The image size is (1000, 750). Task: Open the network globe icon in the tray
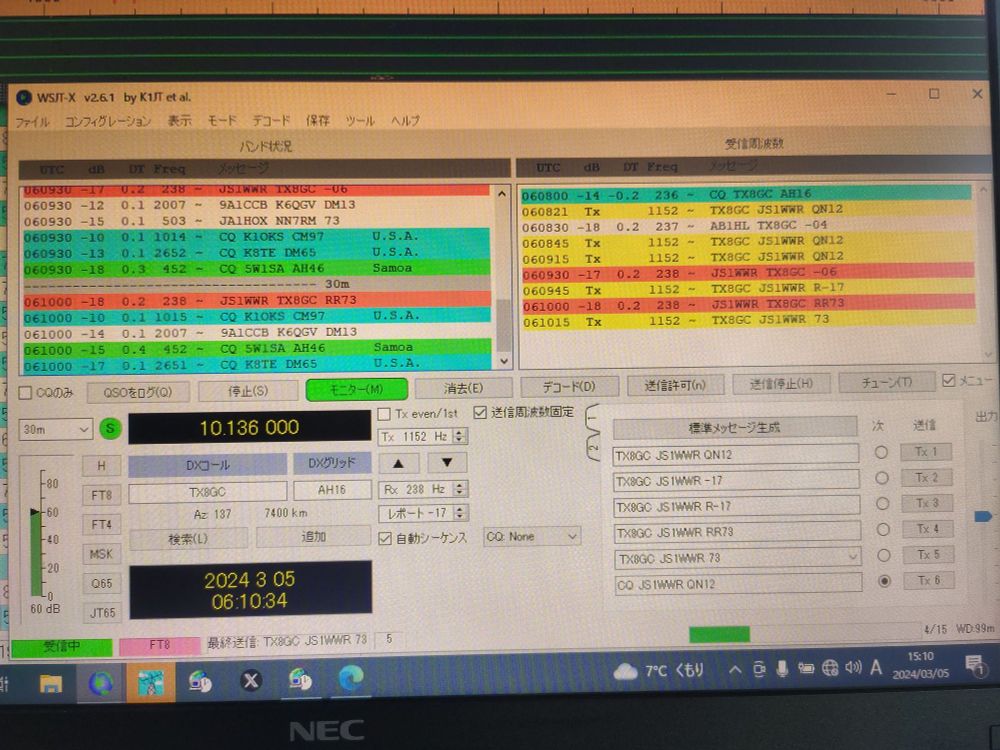pyautogui.click(x=830, y=668)
